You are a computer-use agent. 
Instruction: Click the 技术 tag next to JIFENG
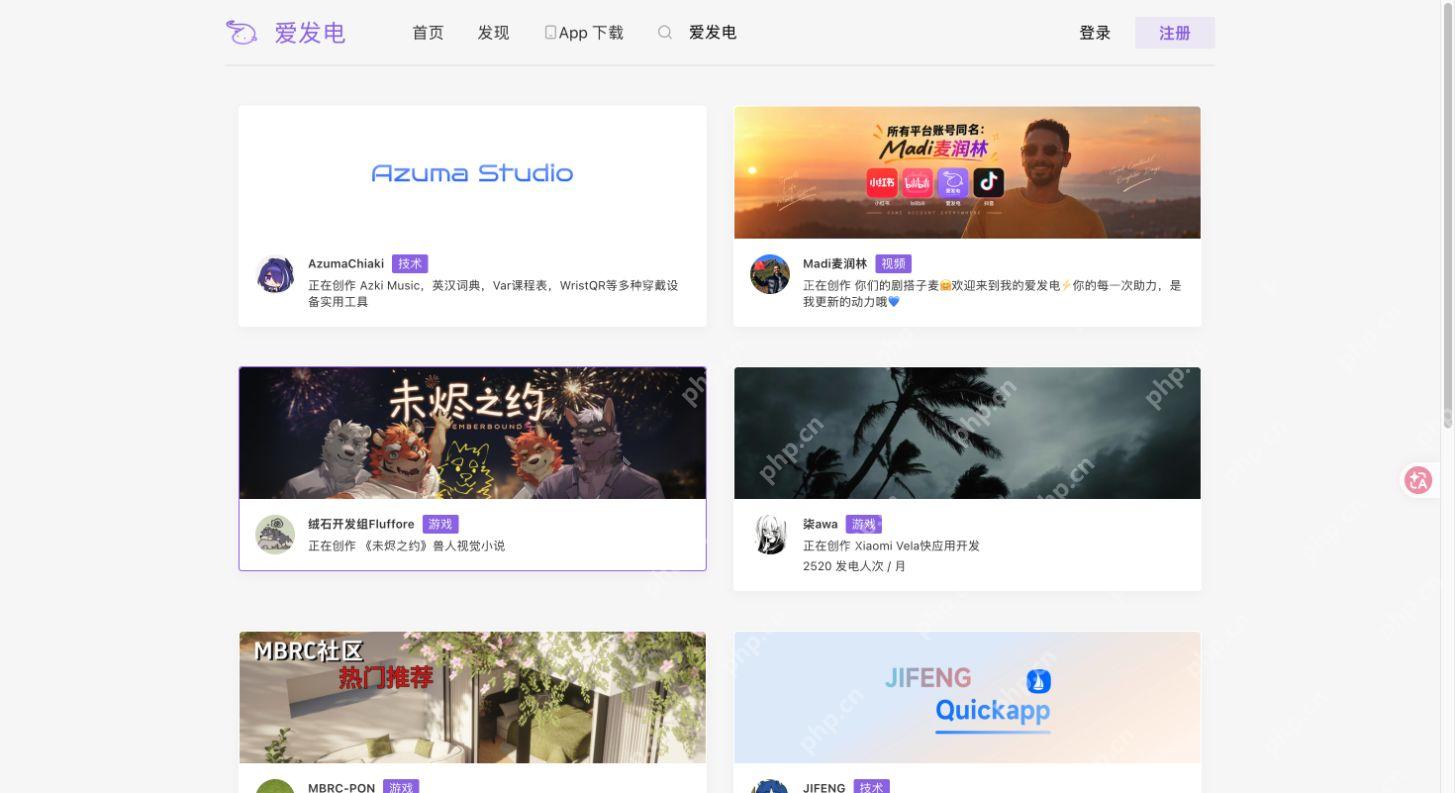[871, 787]
